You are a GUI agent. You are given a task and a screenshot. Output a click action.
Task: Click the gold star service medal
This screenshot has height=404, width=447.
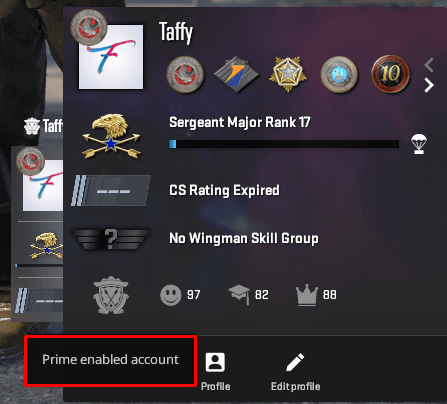click(288, 74)
